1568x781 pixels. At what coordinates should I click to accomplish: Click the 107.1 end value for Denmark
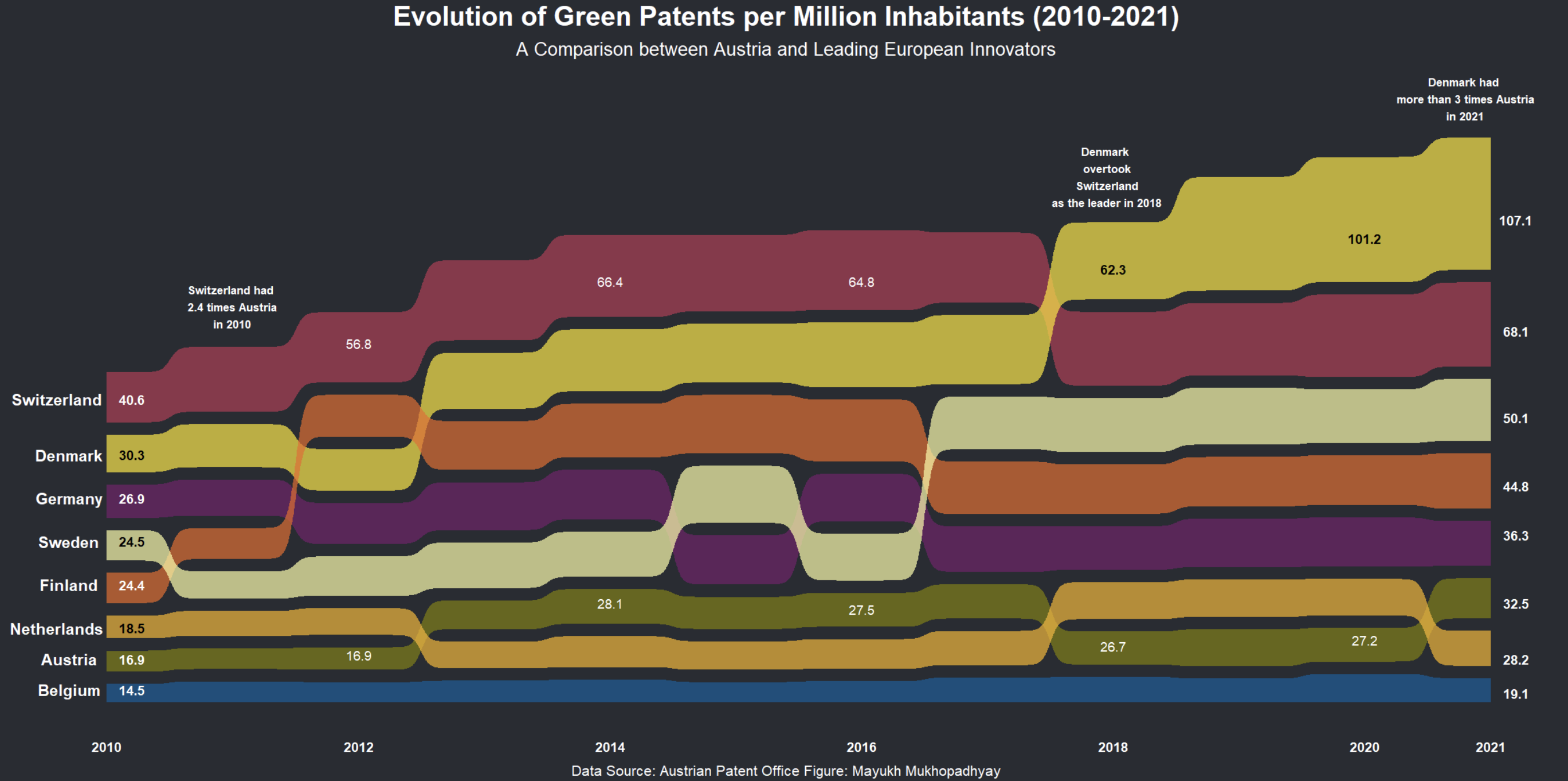point(1515,221)
